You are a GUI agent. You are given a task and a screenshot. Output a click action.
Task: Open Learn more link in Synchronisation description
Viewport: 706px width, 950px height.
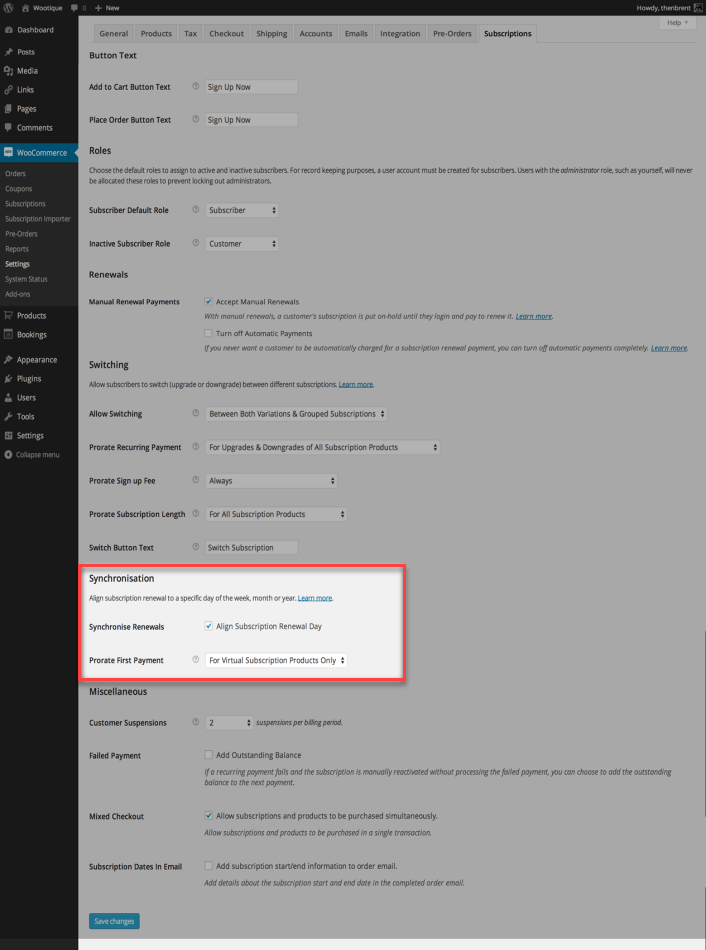click(315, 598)
